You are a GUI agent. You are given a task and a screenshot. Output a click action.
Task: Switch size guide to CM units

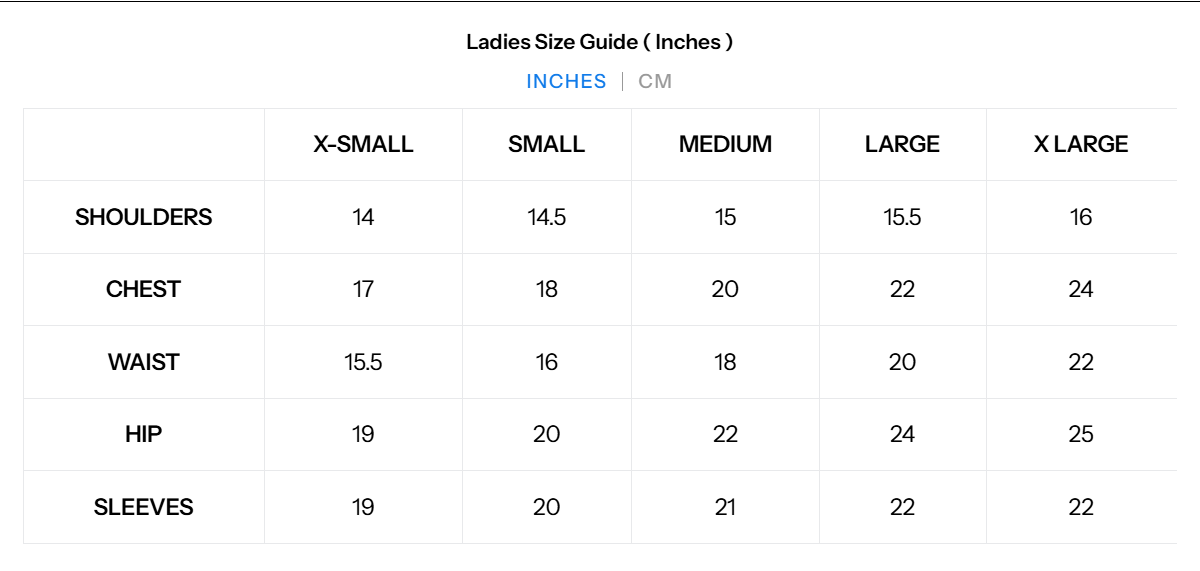(x=655, y=82)
